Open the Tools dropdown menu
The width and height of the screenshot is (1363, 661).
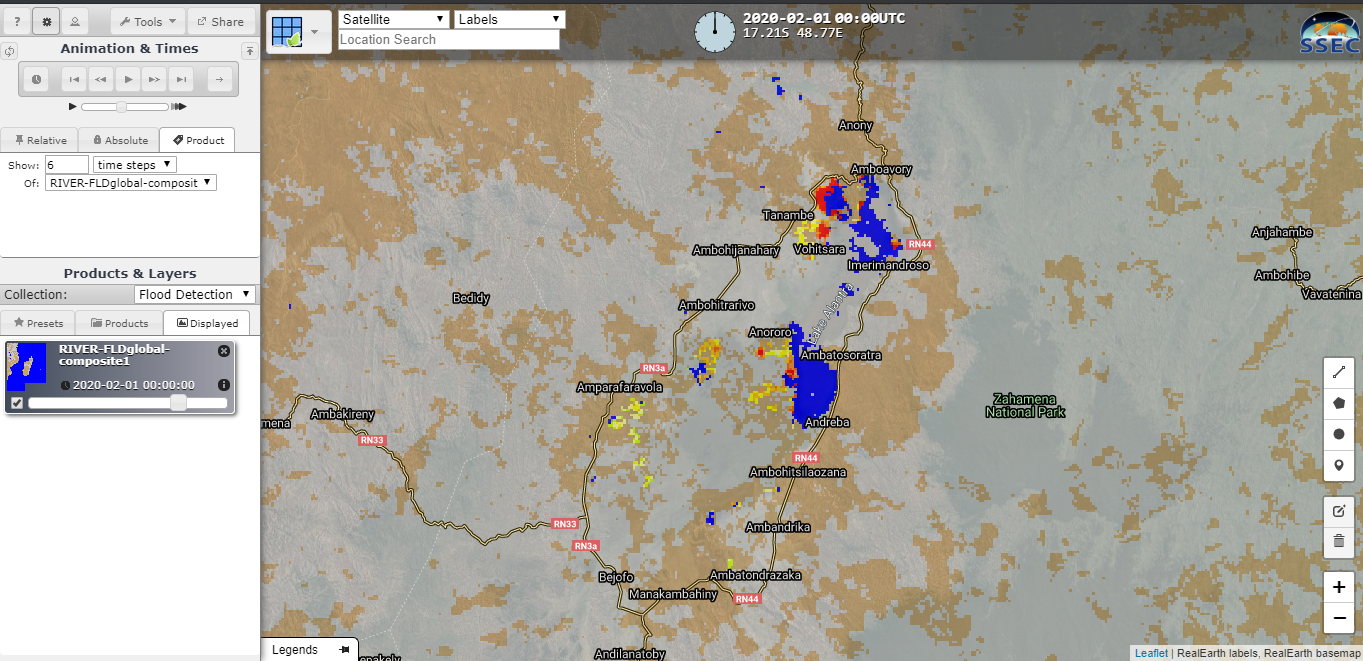(147, 21)
